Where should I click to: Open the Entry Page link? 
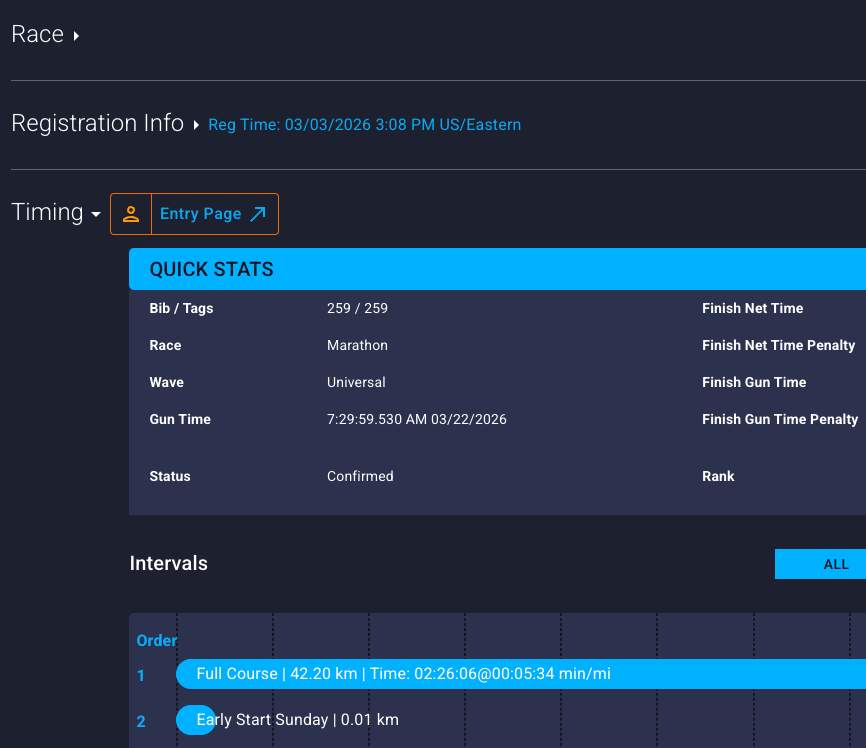pos(201,214)
